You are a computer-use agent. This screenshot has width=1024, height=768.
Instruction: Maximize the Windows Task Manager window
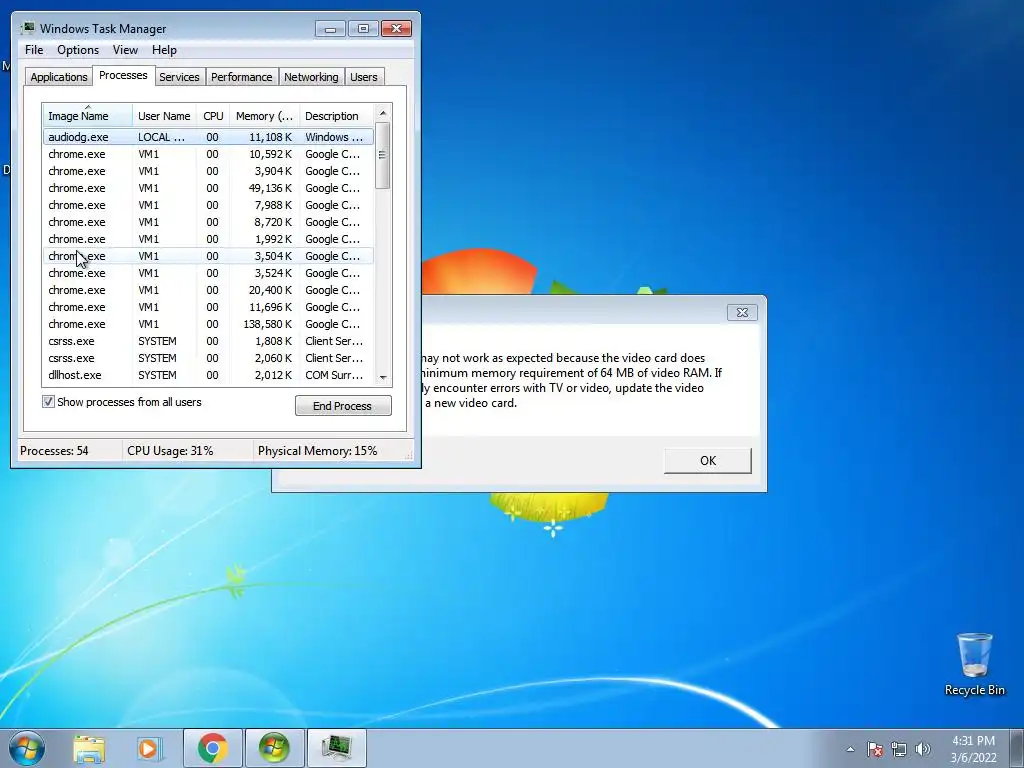363,29
